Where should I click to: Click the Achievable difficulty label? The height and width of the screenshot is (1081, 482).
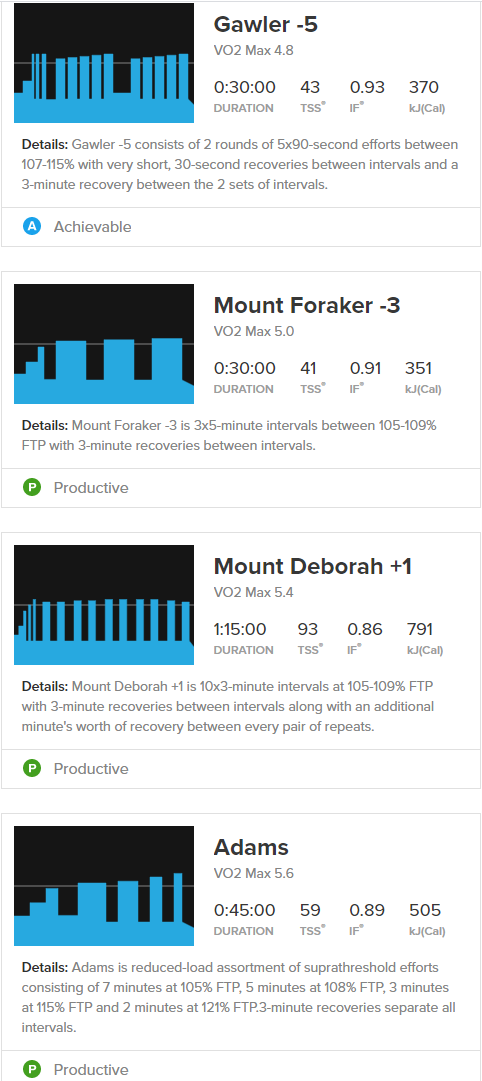click(x=92, y=227)
